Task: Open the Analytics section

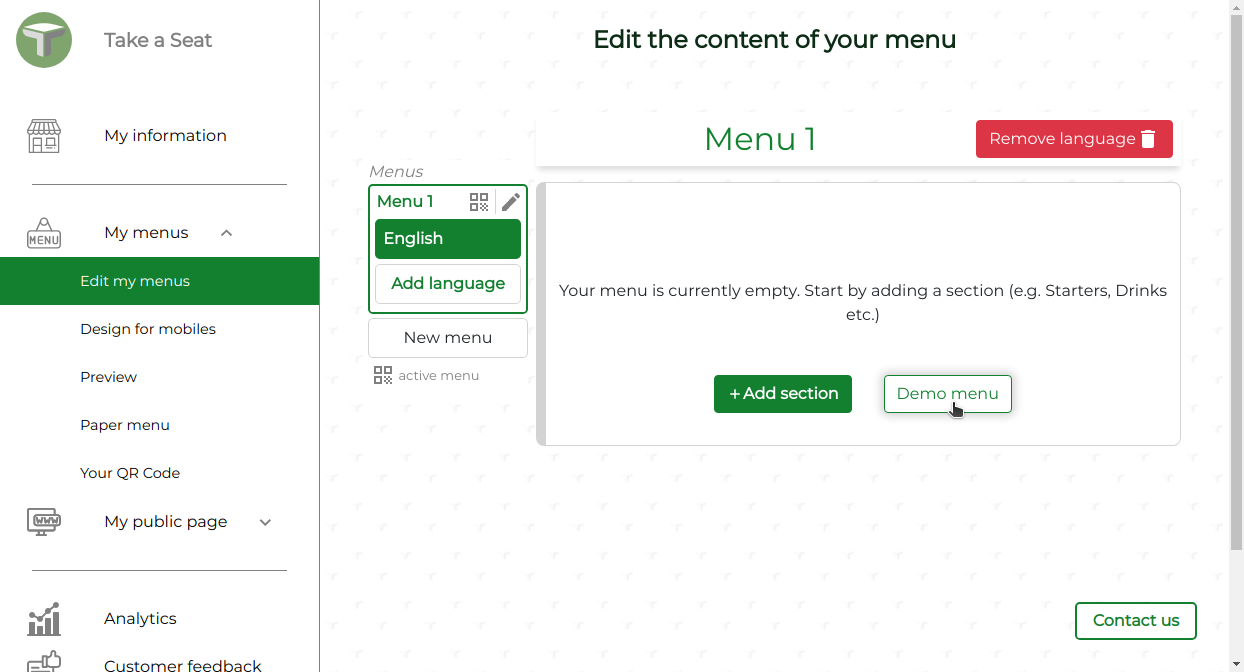Action: coord(140,619)
